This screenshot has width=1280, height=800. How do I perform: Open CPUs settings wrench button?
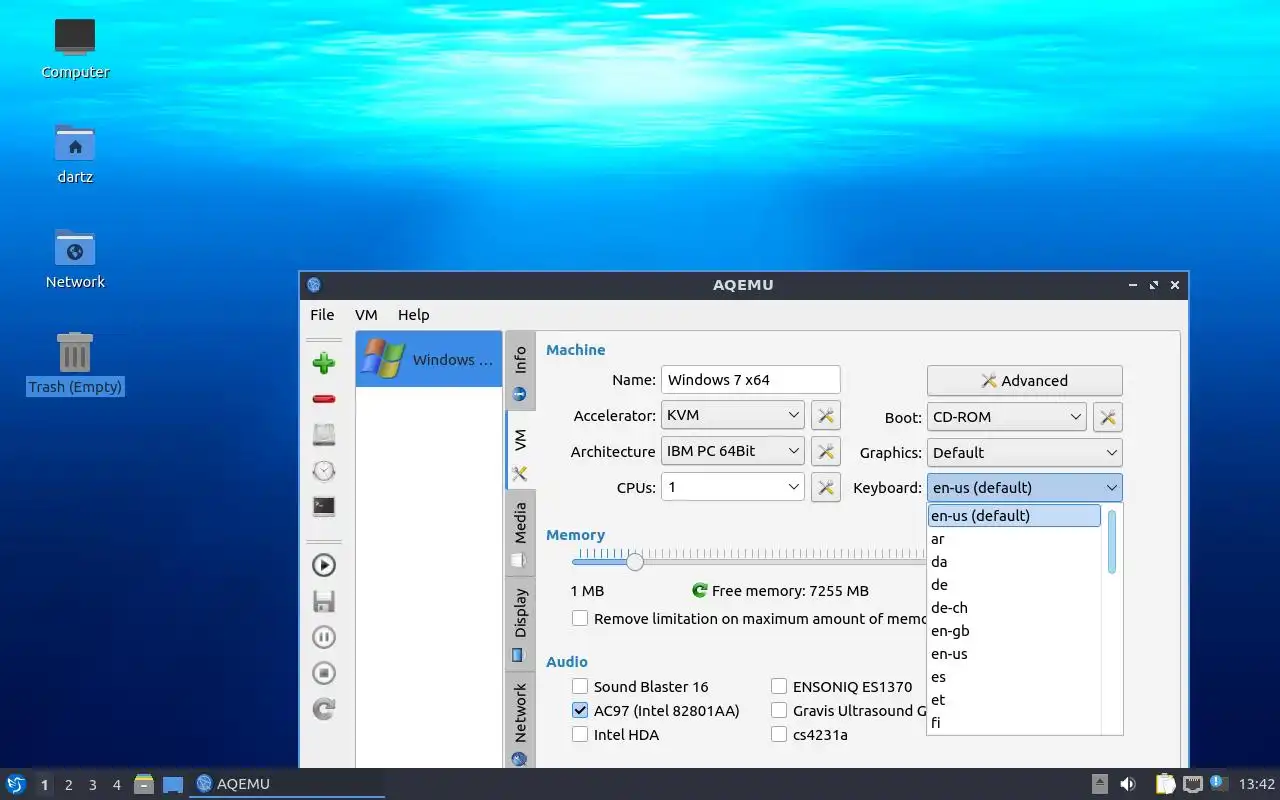click(x=825, y=487)
